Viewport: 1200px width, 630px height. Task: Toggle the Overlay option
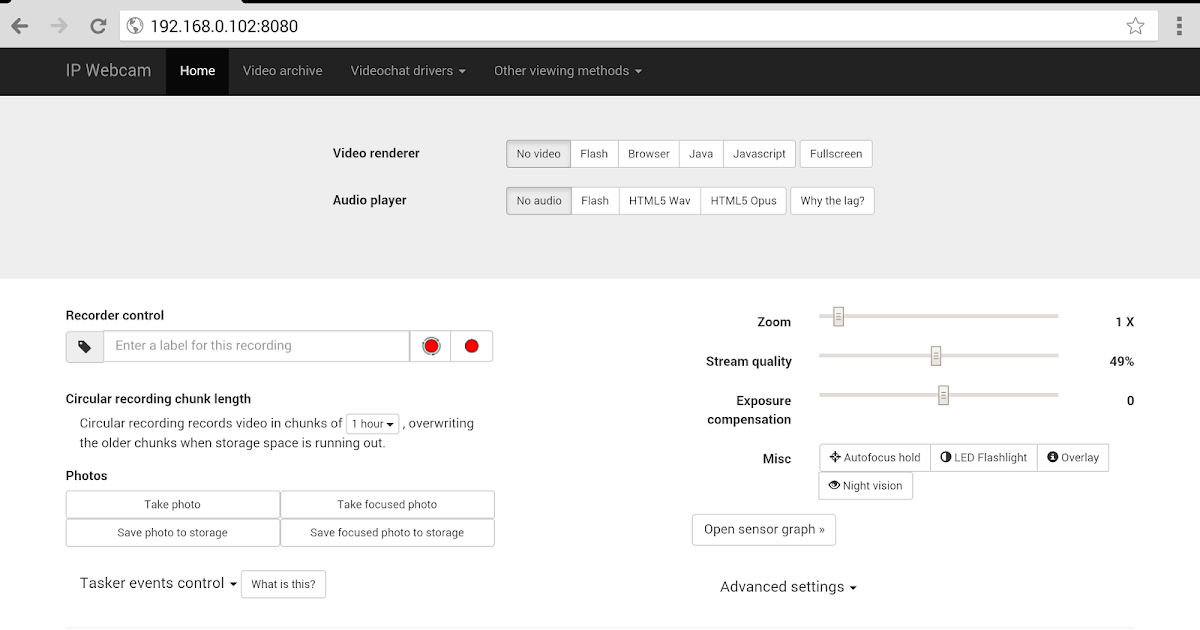(x=1073, y=458)
